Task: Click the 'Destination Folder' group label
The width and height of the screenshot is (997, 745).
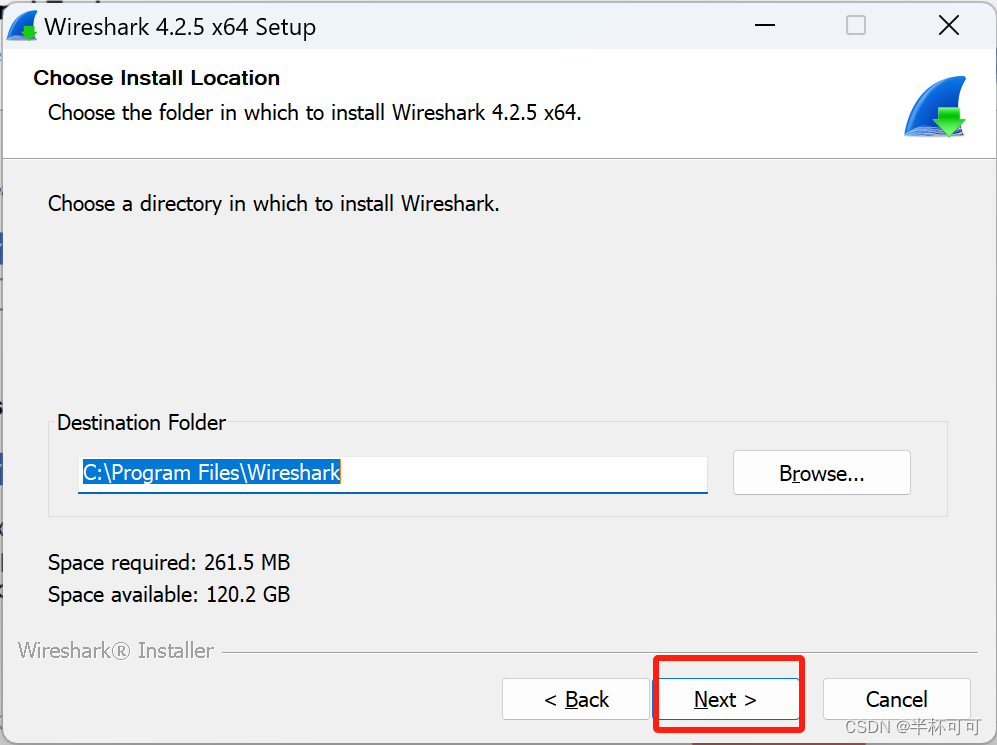Action: tap(141, 423)
